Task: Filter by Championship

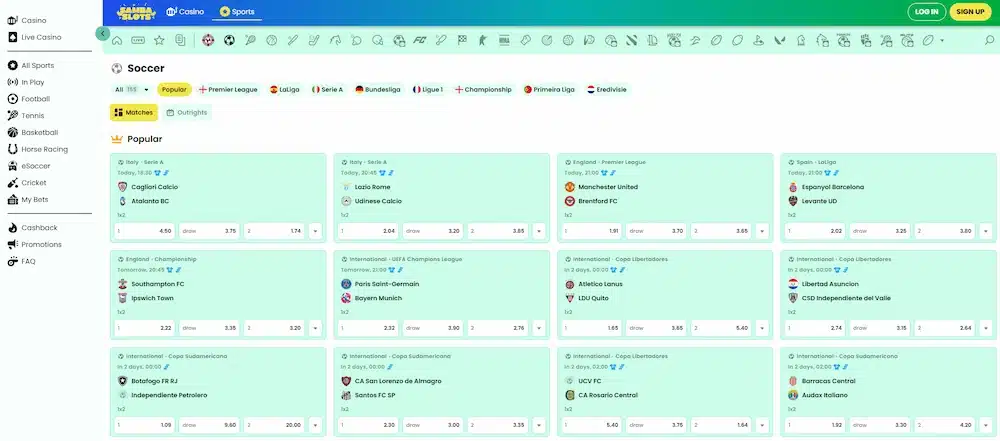Action: click(x=483, y=89)
